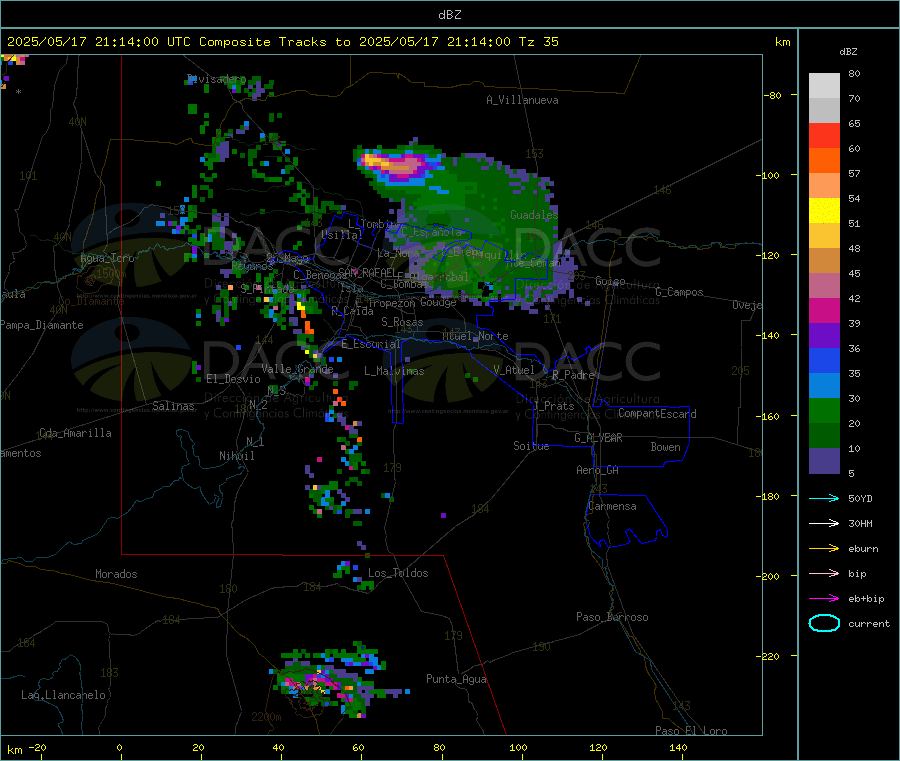Click the 'Soitue' map label
The height and width of the screenshot is (761, 900).
pos(531,446)
